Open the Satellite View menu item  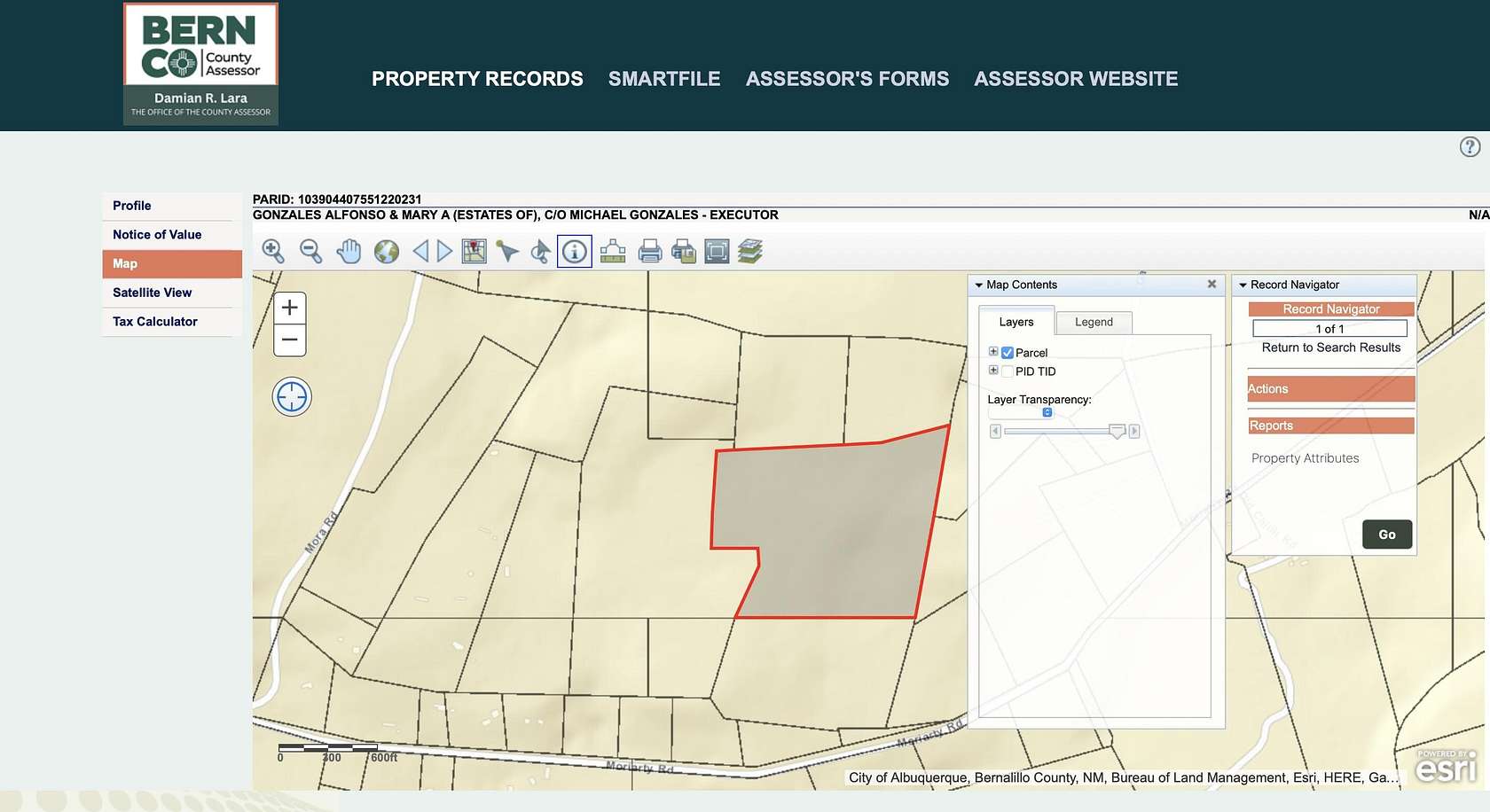(152, 293)
